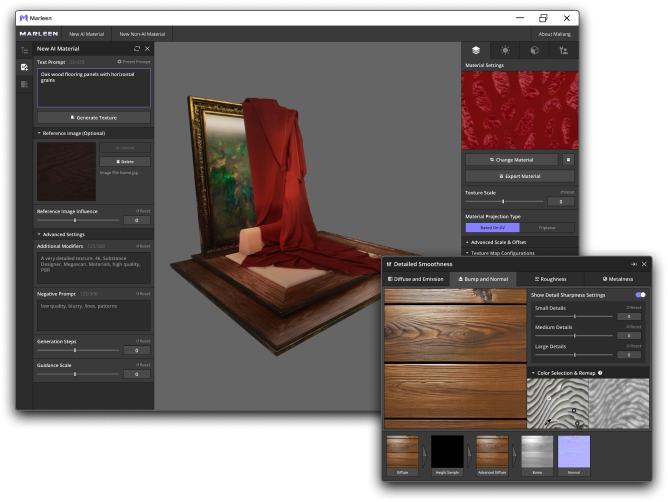Open the About Marleen menu

tap(555, 34)
